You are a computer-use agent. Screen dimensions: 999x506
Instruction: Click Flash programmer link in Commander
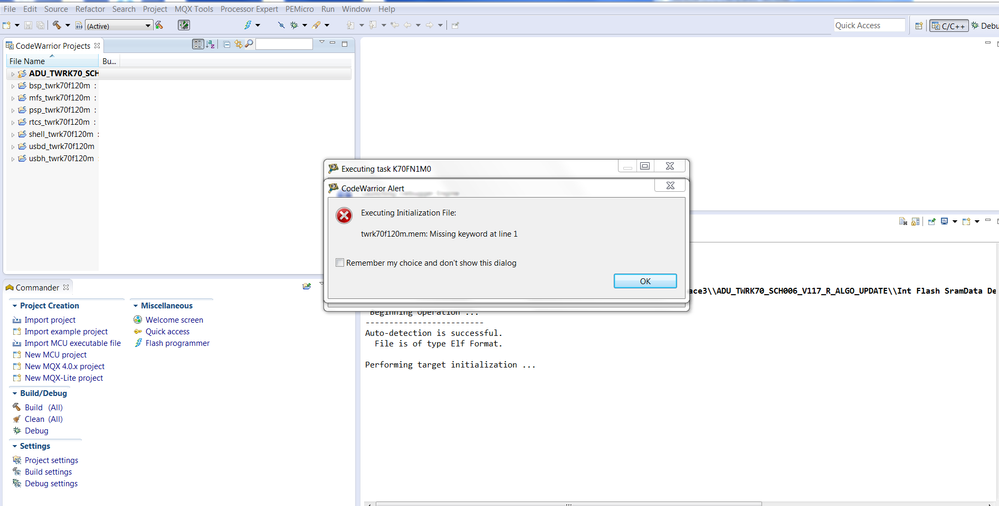click(177, 343)
